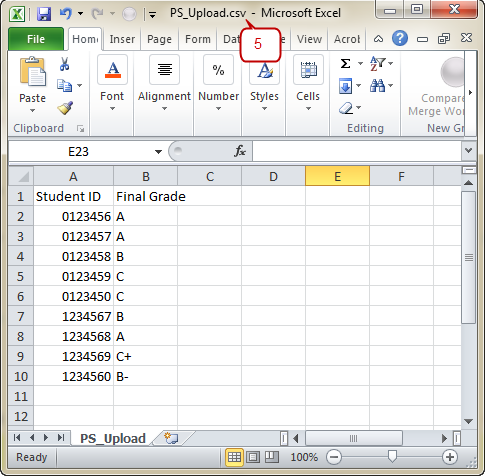The height and width of the screenshot is (476, 485).
Task: Click the Clear eraser icon
Action: tap(346, 108)
